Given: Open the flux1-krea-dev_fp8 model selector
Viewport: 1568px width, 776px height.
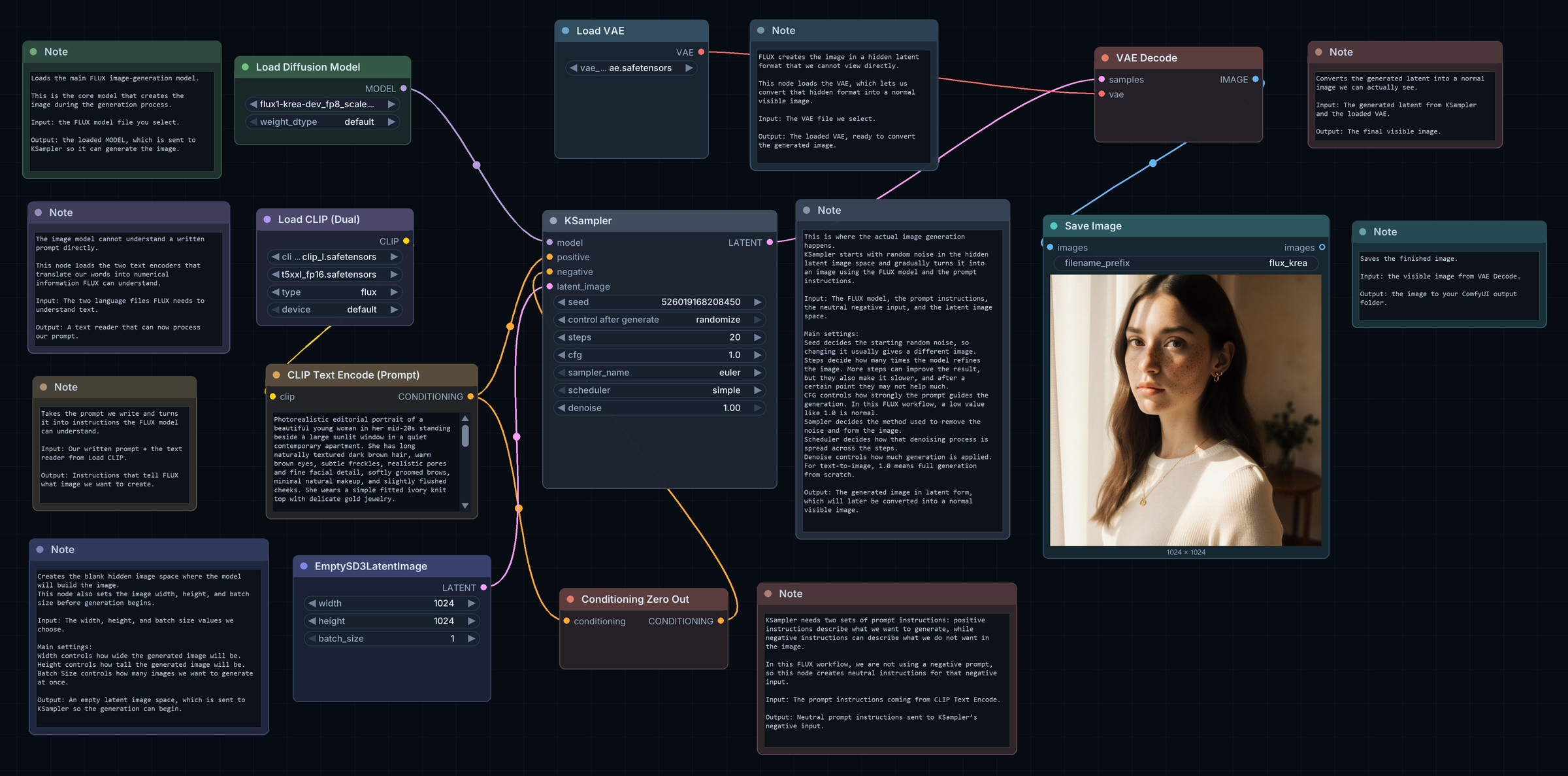Looking at the screenshot, I should 323,105.
